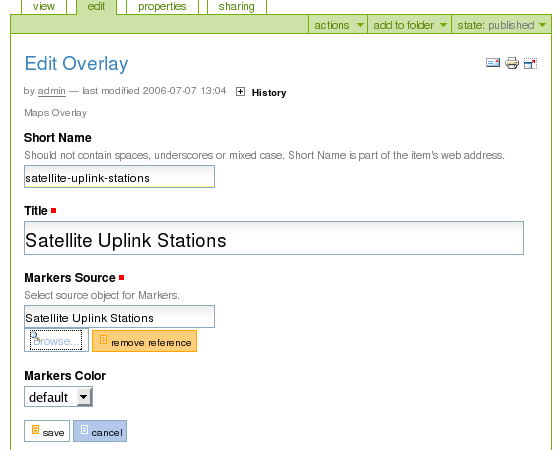Click the send-to-email envelope icon
559x450 pixels.
click(493, 63)
